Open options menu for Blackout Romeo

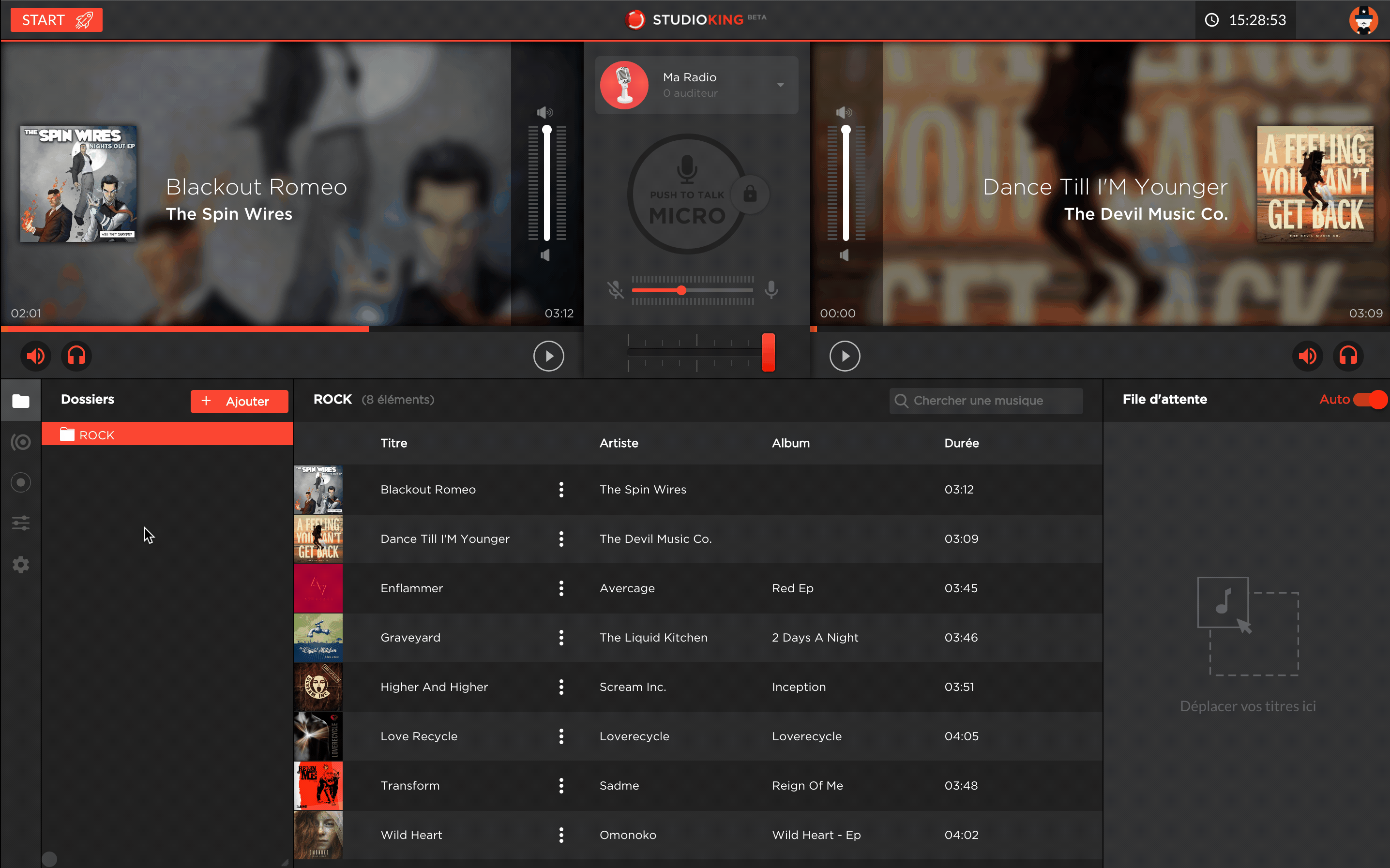pyautogui.click(x=561, y=490)
